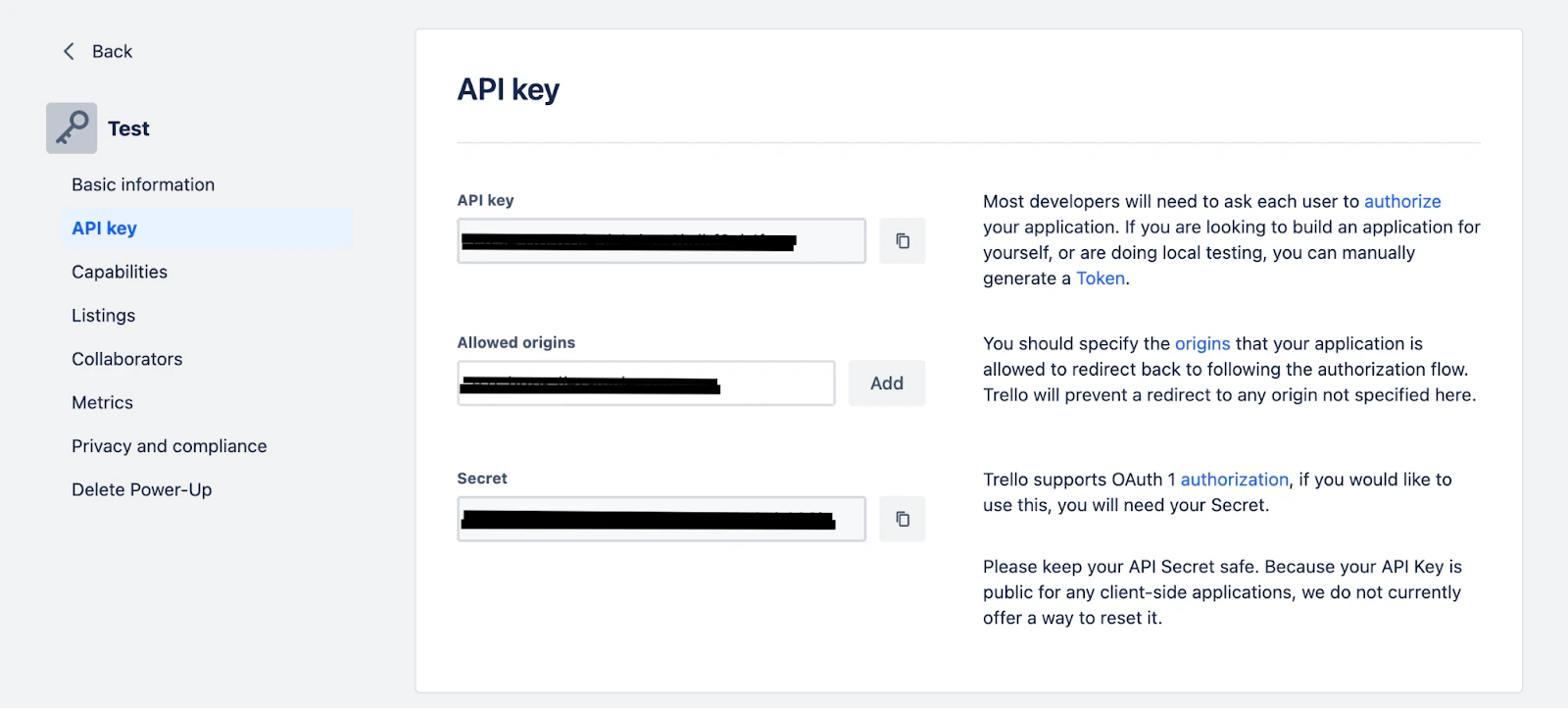Select API key in the sidebar
Image resolution: width=1568 pixels, height=709 pixels.
click(207, 228)
